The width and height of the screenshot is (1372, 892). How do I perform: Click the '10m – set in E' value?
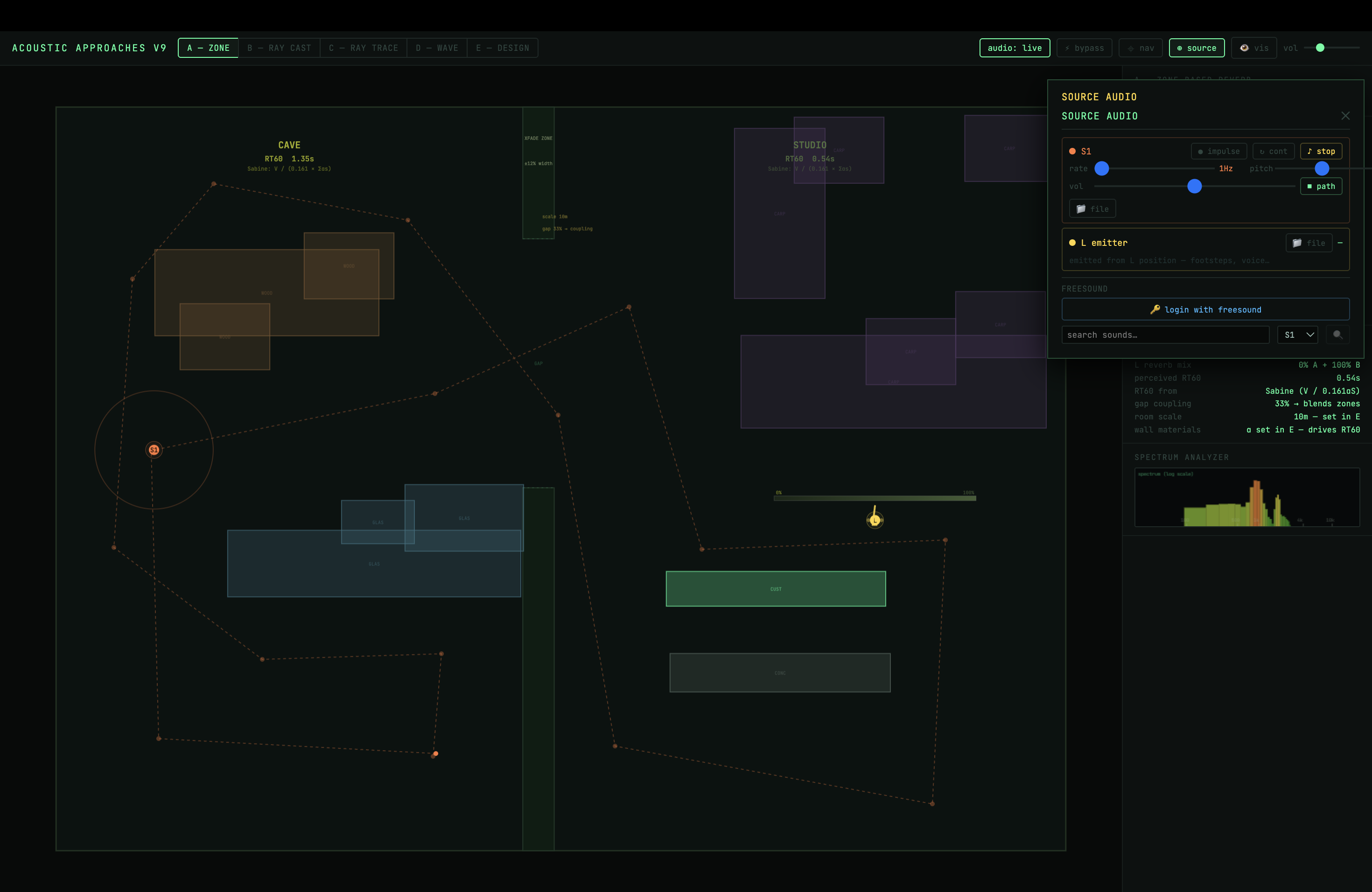1326,417
